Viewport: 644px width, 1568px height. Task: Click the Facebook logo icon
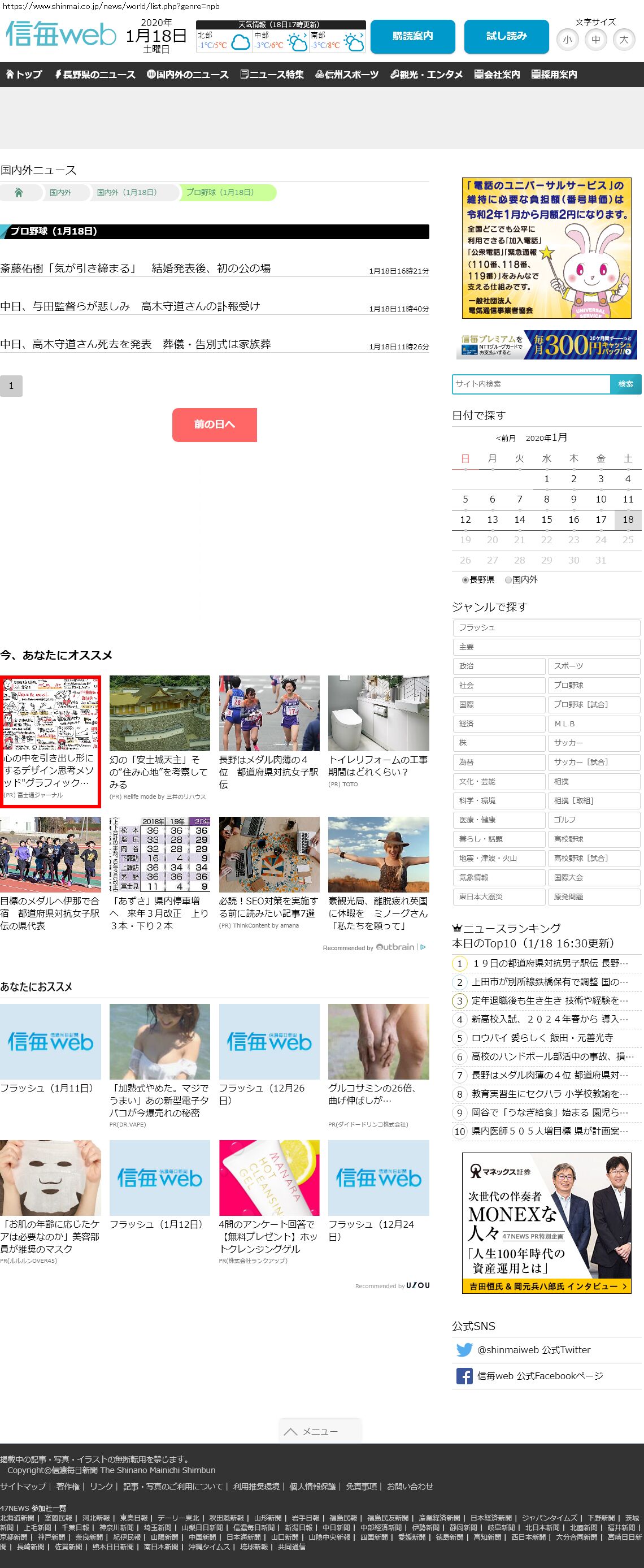tap(464, 1376)
